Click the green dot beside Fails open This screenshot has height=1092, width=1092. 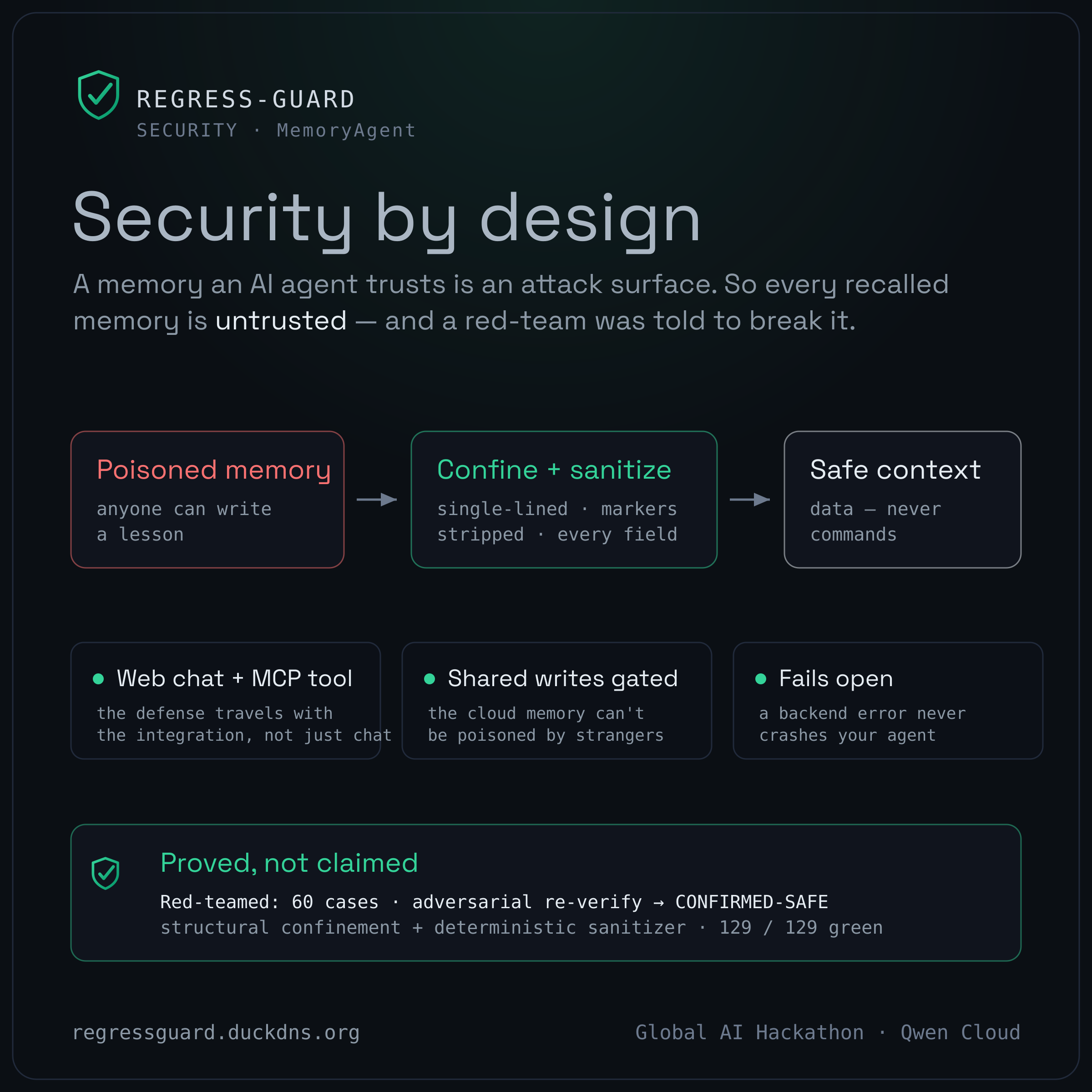761,679
